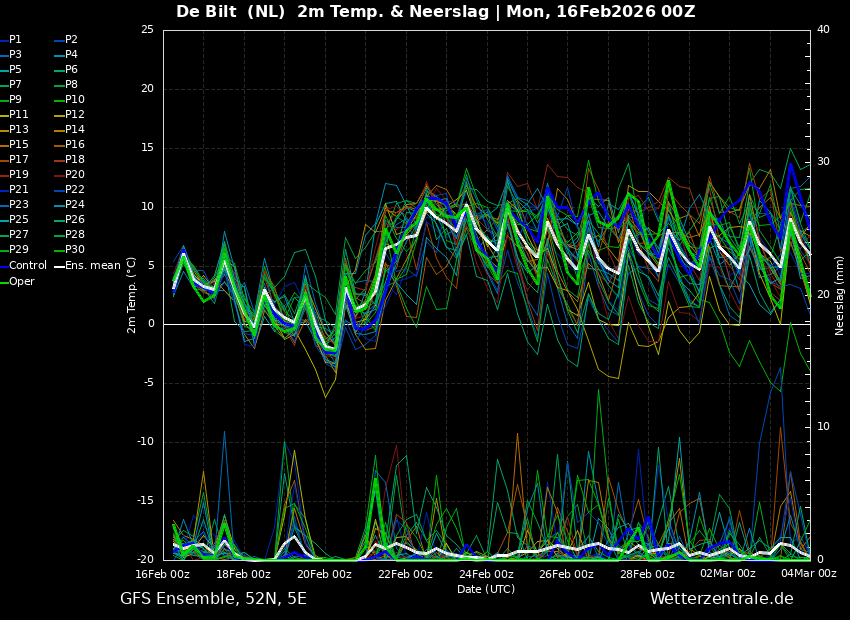Click the P10 entry in the legend

coord(74,100)
